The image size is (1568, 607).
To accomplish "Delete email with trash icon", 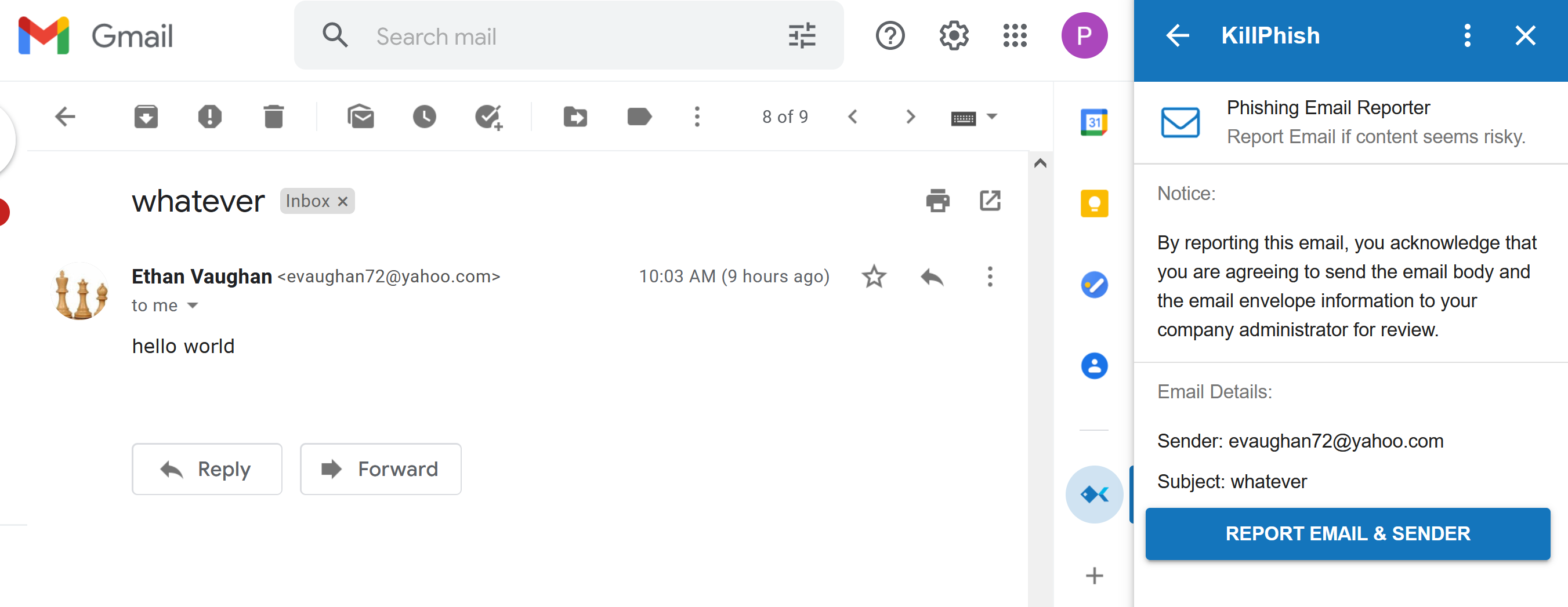I will pyautogui.click(x=274, y=116).
